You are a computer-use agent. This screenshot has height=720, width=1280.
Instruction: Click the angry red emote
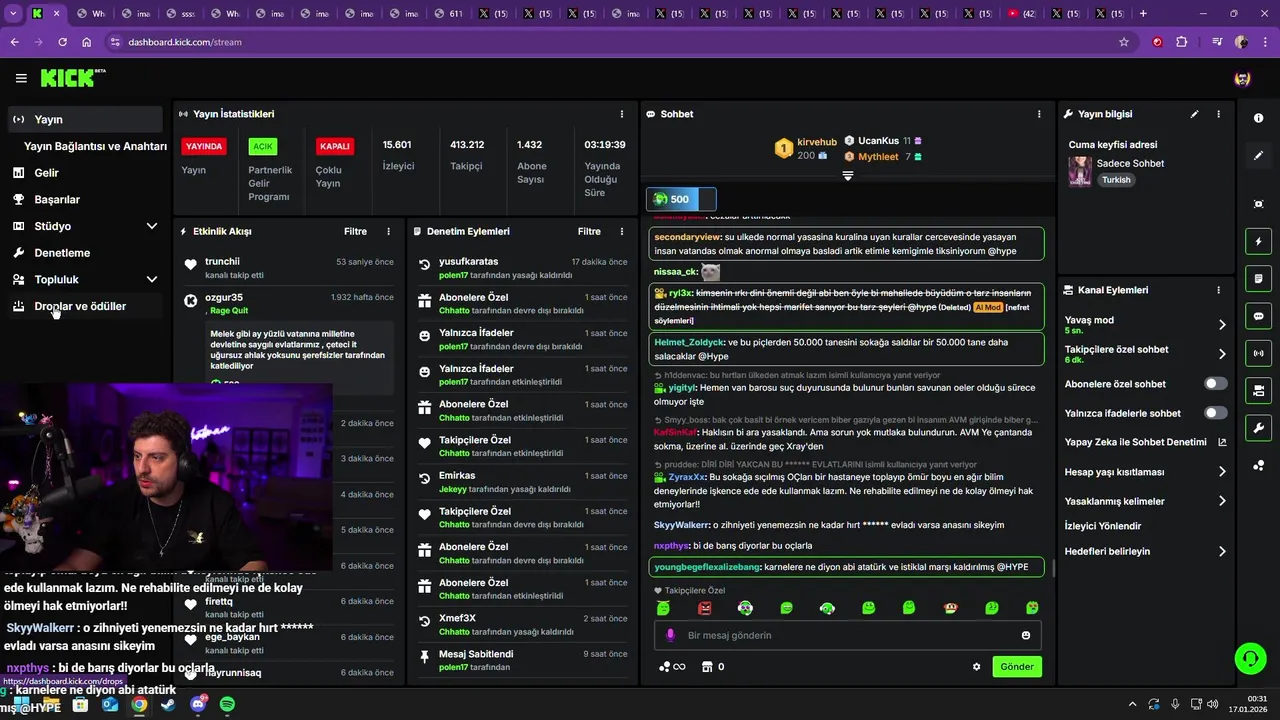point(704,608)
